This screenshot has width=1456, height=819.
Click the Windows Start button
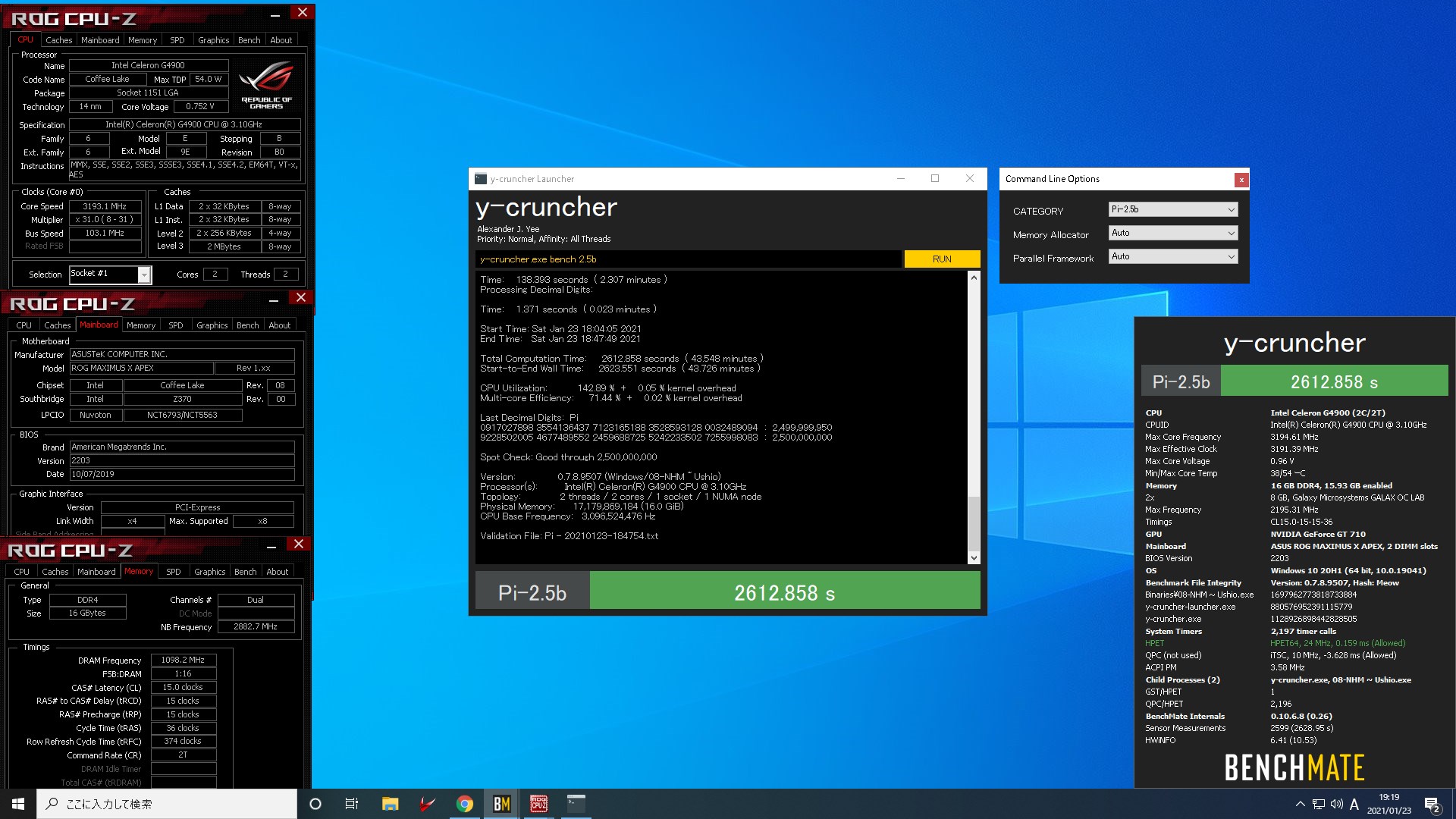click(18, 804)
